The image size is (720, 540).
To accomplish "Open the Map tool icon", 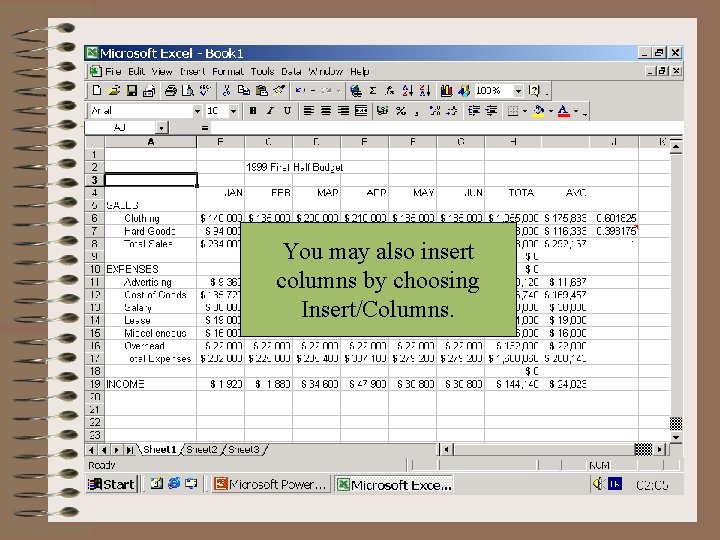I will (464, 90).
